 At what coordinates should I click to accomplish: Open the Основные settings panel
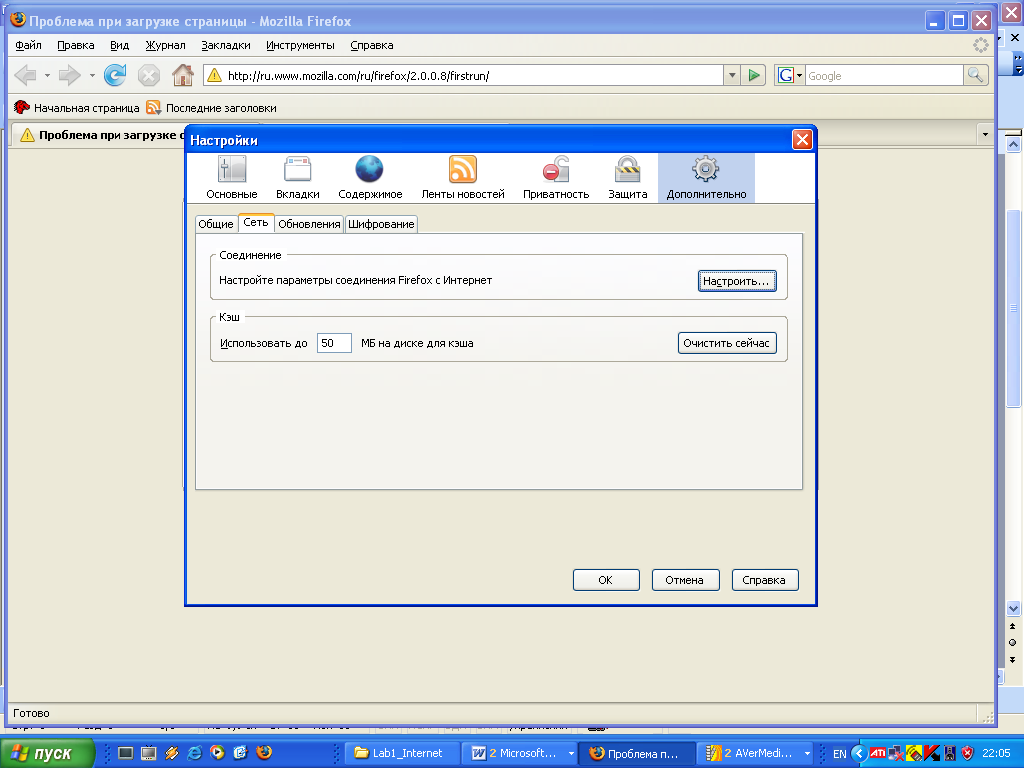pyautogui.click(x=232, y=178)
